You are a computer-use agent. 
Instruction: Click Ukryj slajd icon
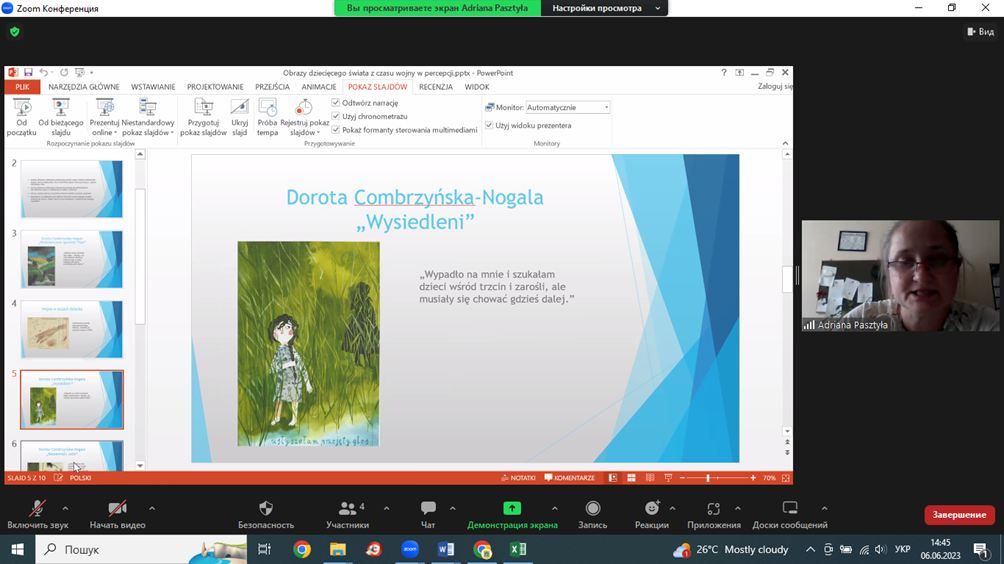(239, 117)
